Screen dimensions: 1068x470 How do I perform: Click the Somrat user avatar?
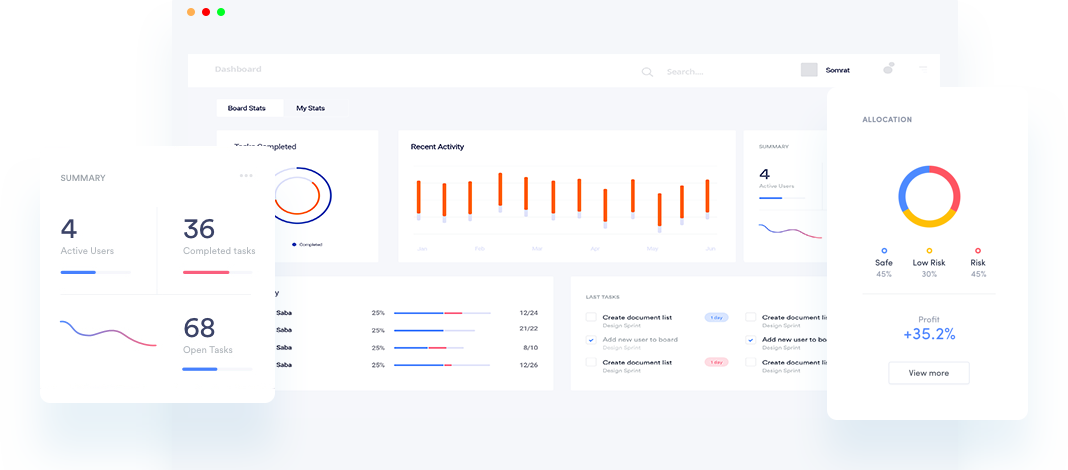pos(809,70)
